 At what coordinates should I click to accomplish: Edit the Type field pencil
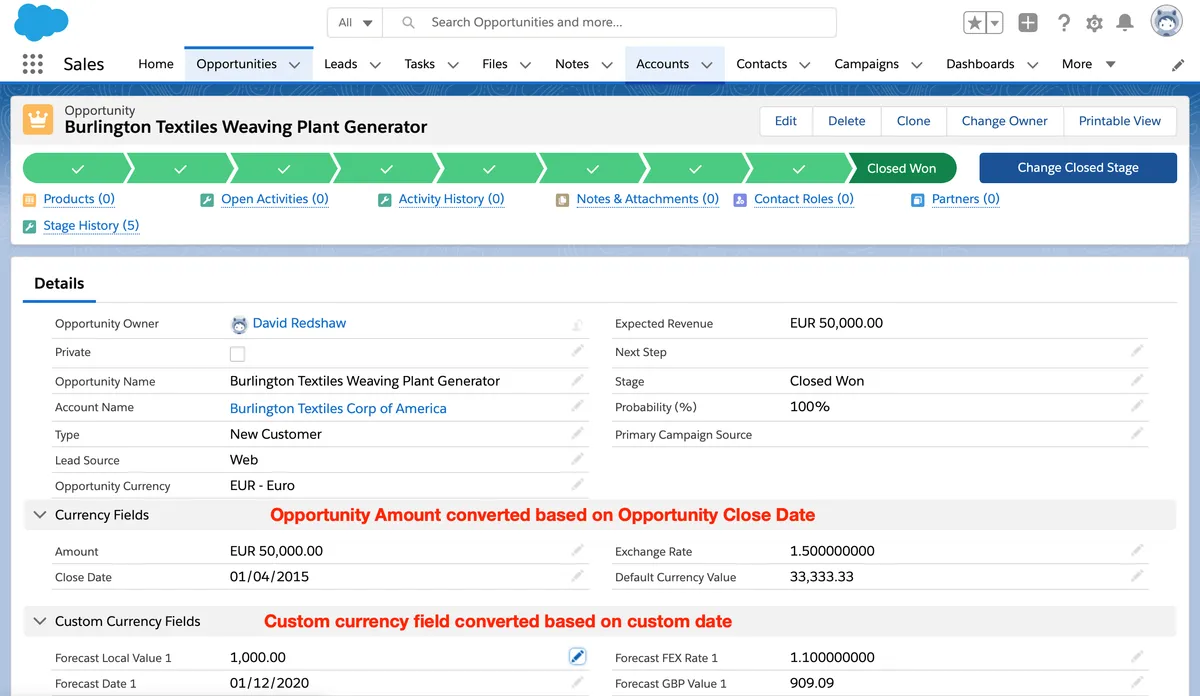[x=577, y=433]
